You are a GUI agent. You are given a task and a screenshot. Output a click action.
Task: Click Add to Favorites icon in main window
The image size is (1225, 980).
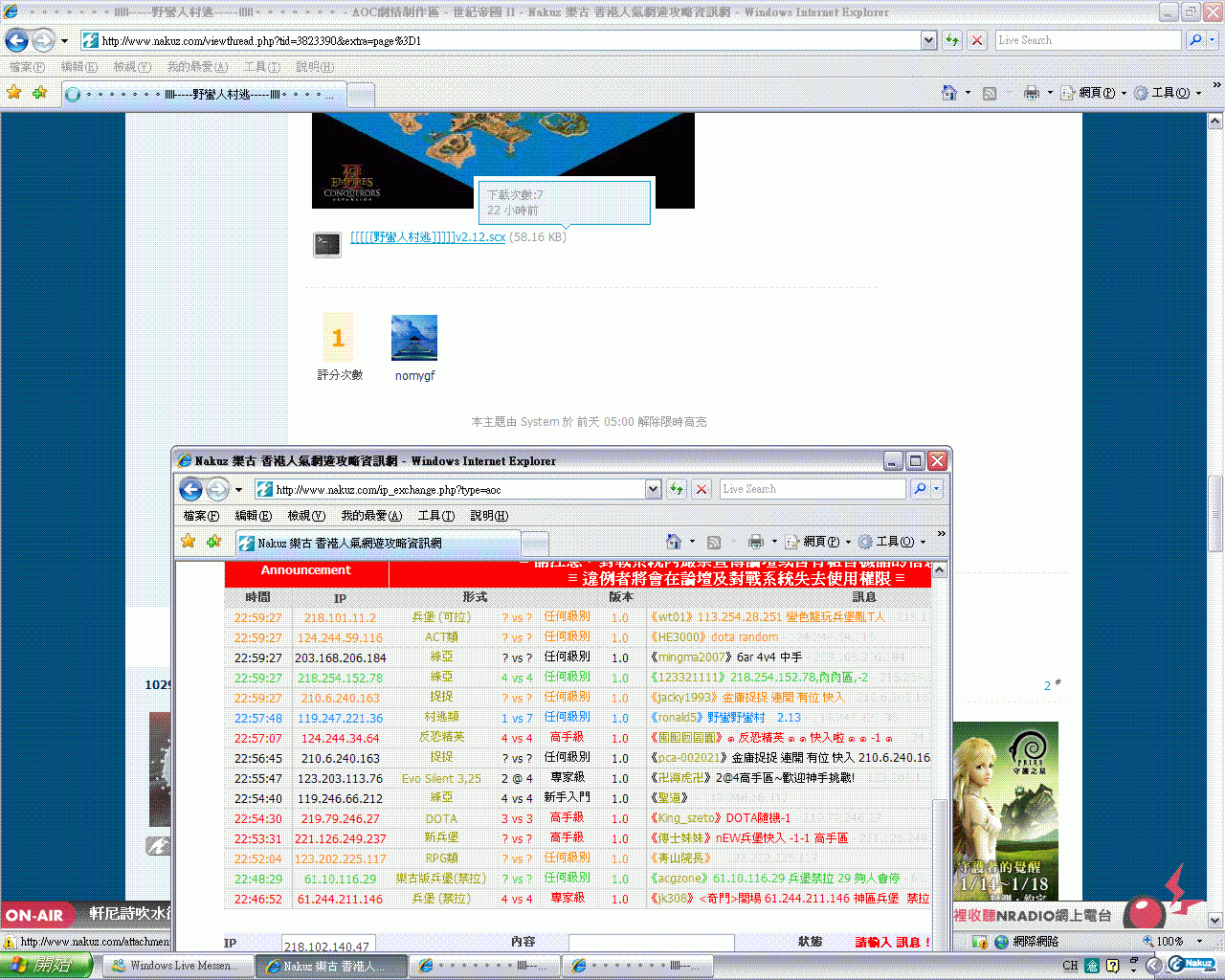point(39,93)
